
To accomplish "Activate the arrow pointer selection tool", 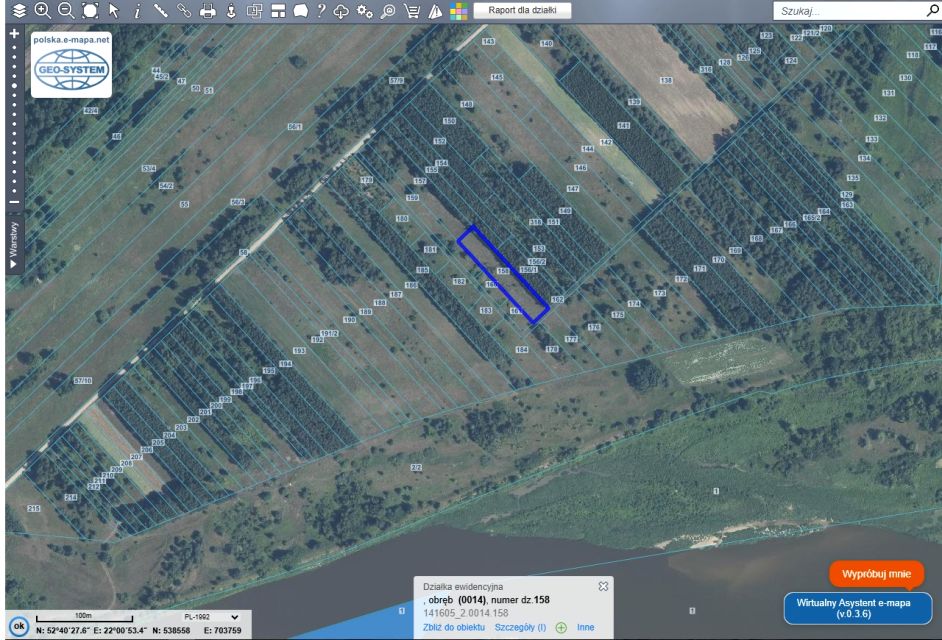I will (114, 10).
